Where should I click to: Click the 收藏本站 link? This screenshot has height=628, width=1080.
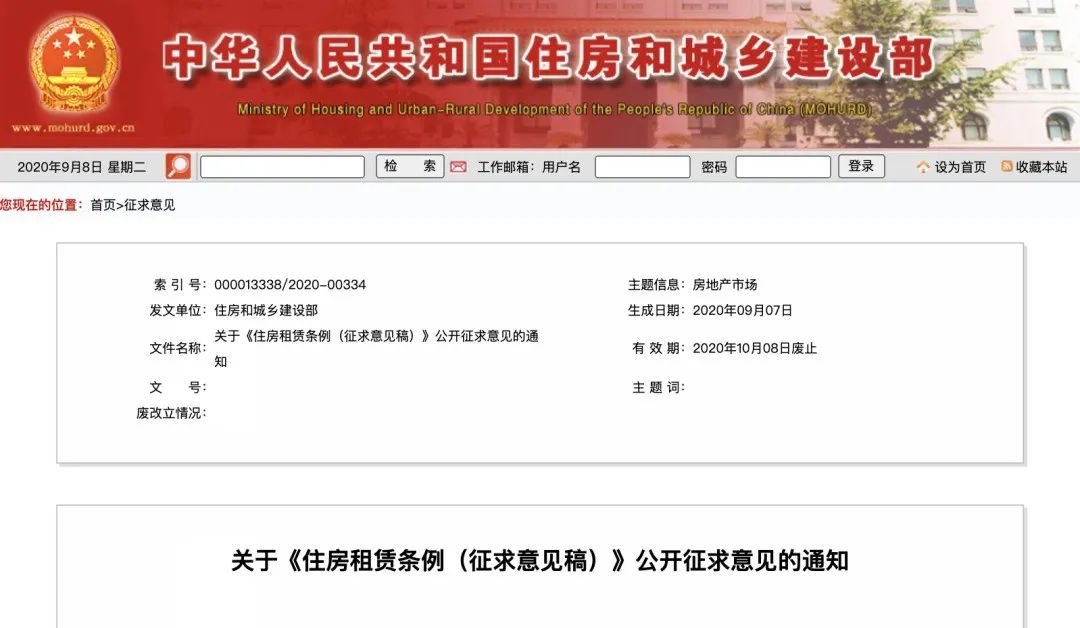tap(1041, 167)
